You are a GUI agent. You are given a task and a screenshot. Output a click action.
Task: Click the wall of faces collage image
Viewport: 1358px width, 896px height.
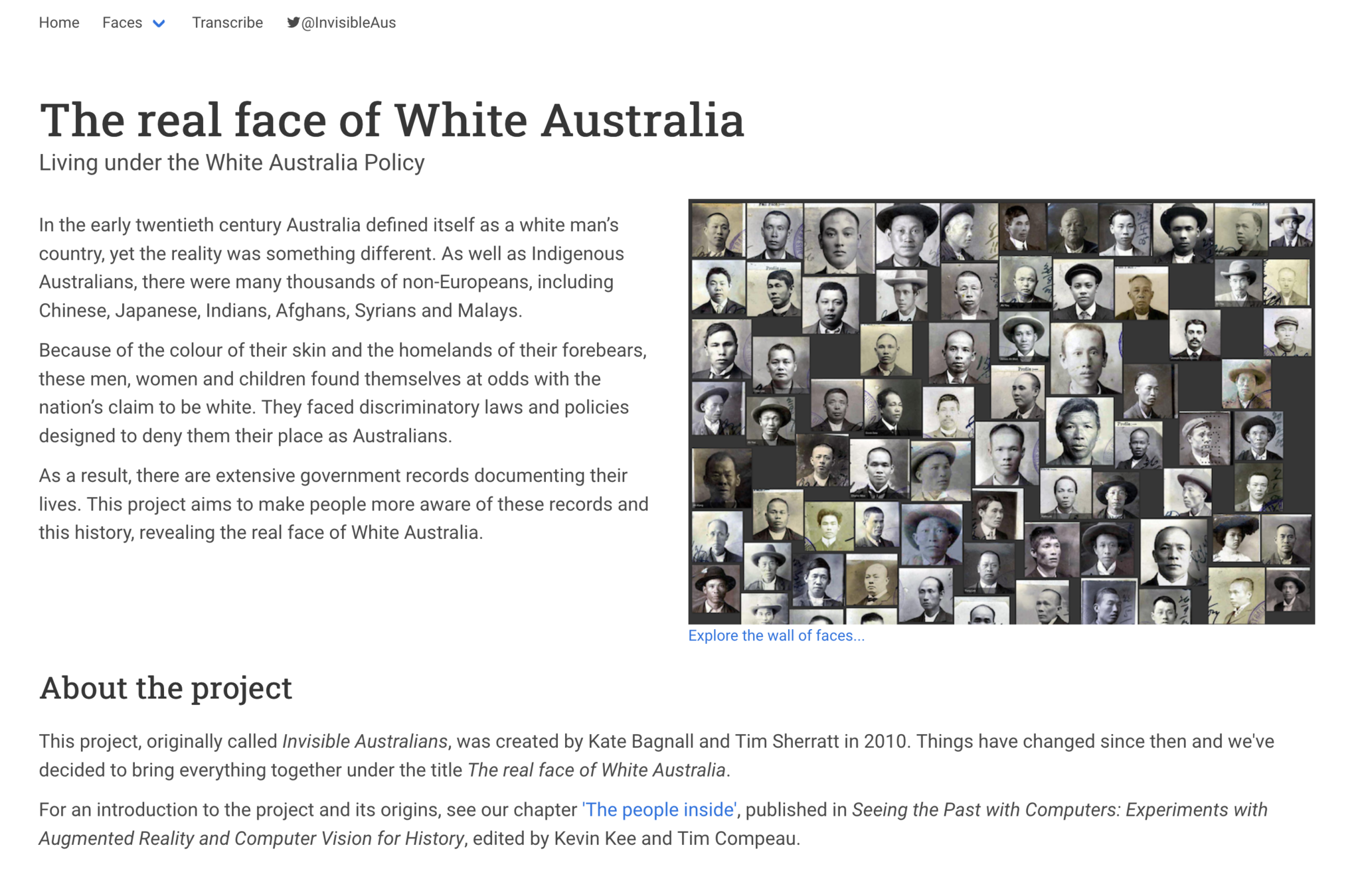tap(1001, 411)
